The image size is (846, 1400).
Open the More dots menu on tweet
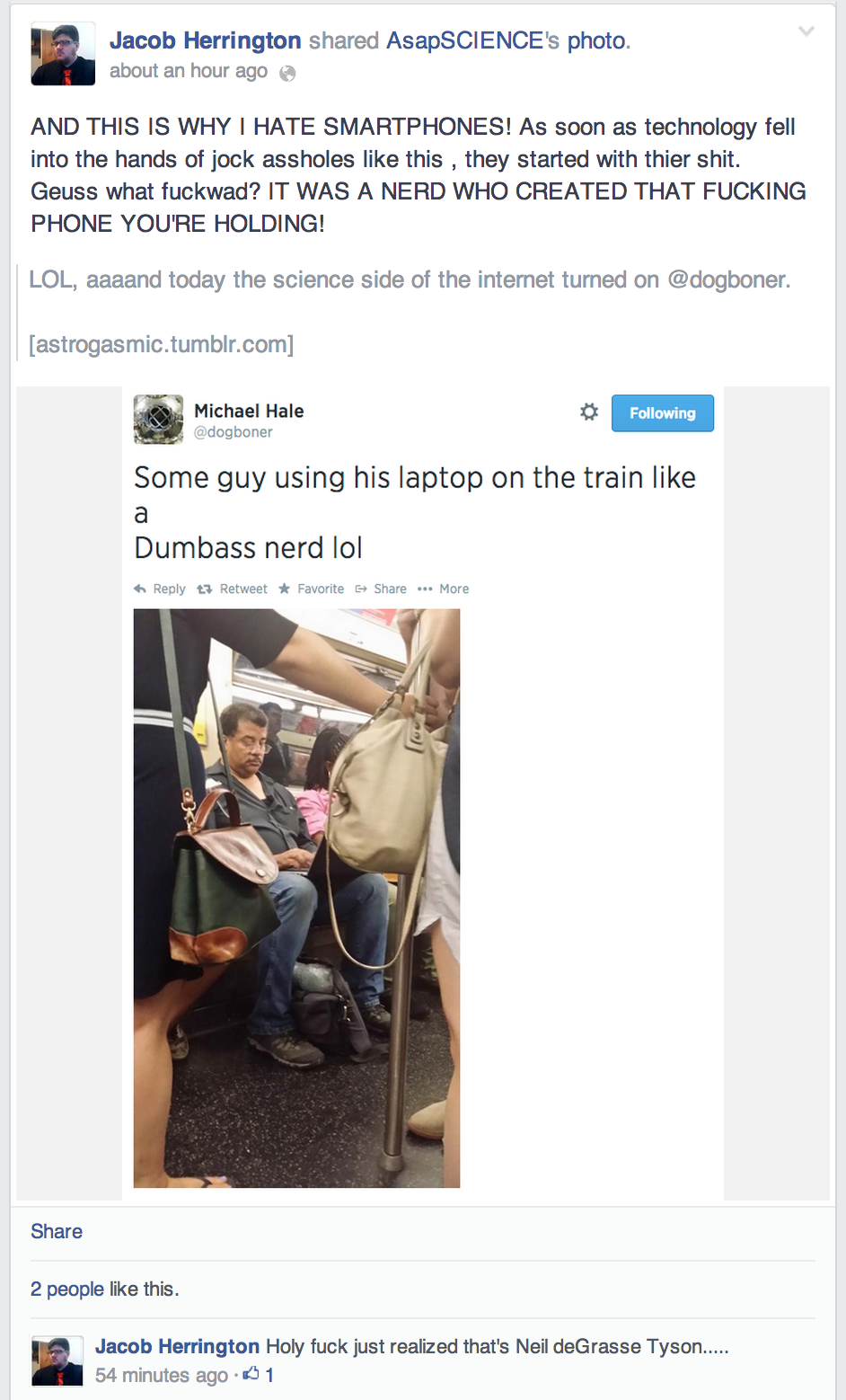pos(425,589)
